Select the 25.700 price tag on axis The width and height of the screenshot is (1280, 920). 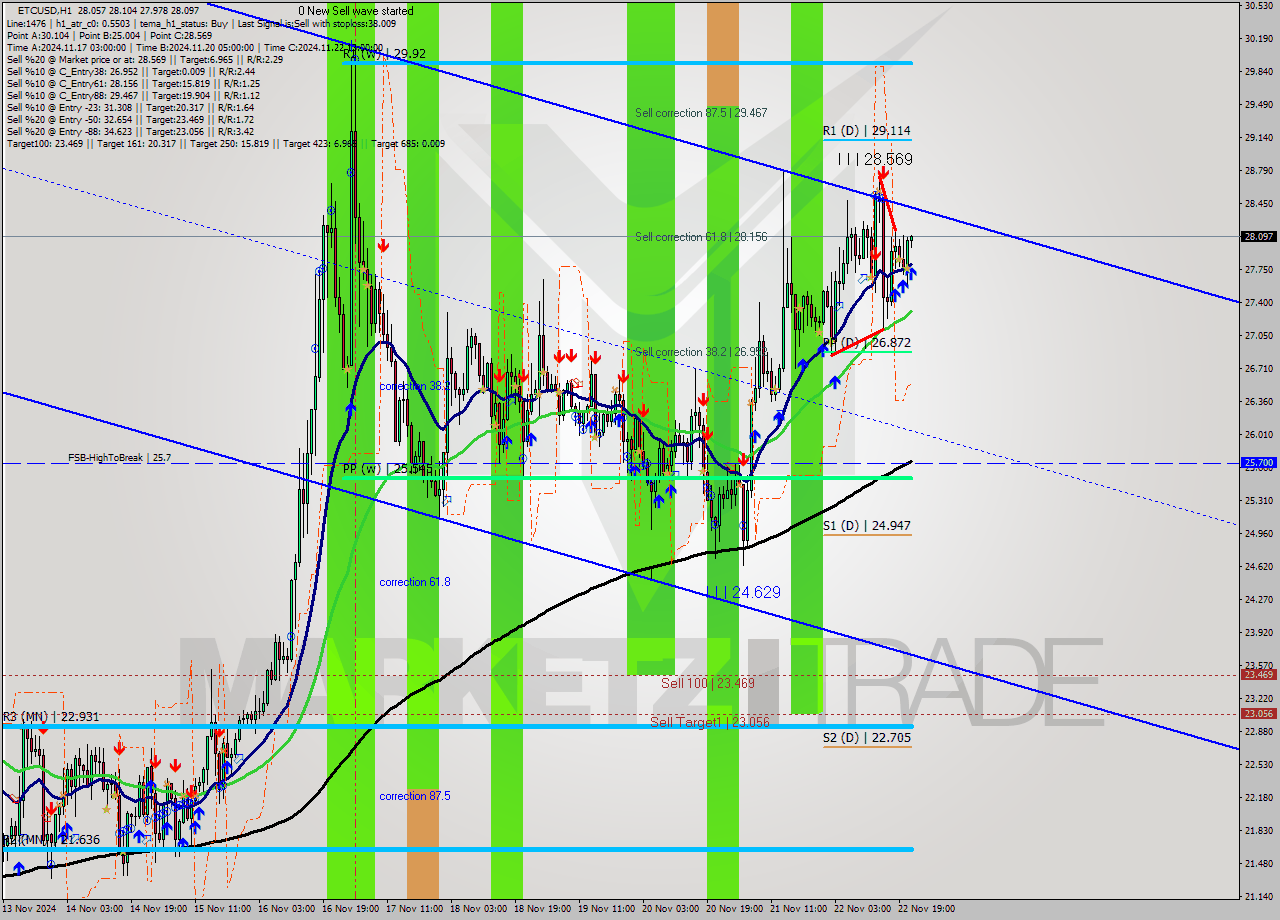click(1258, 463)
